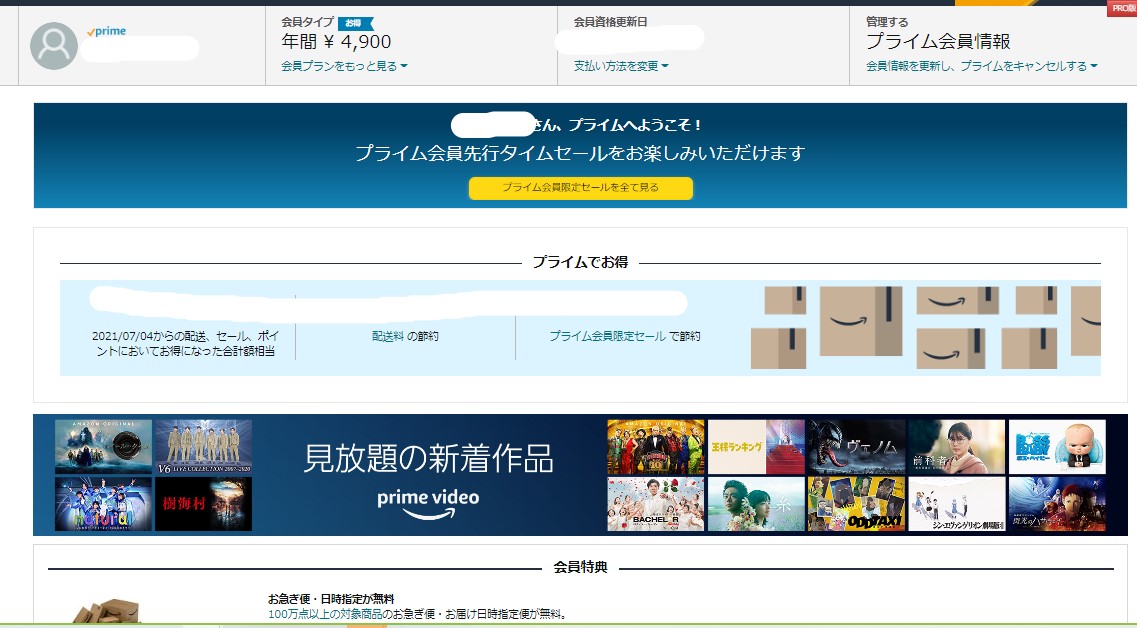Open the ヴェノム movie thumbnail
The height and width of the screenshot is (628, 1137).
click(856, 447)
